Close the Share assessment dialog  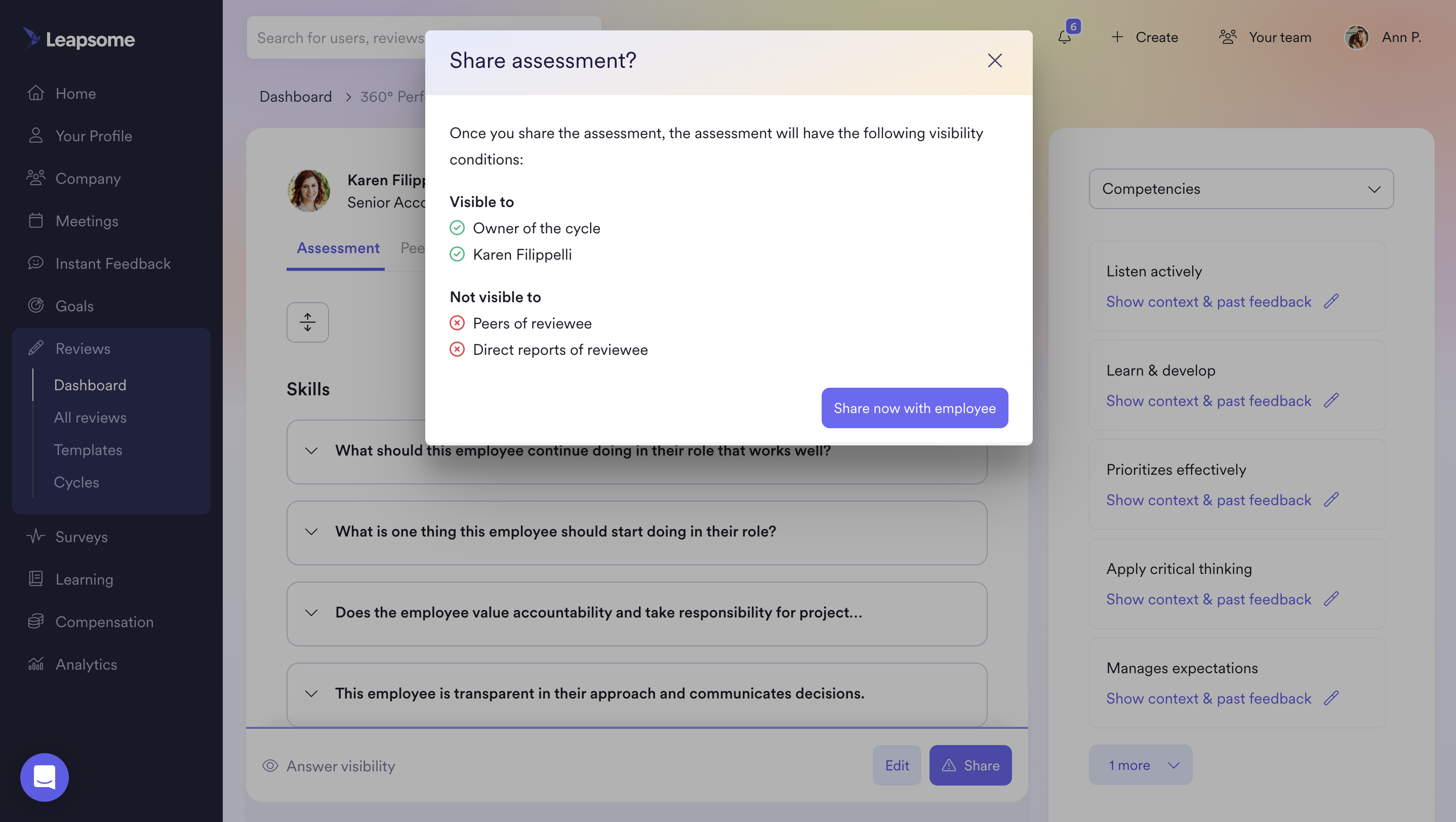click(x=994, y=60)
